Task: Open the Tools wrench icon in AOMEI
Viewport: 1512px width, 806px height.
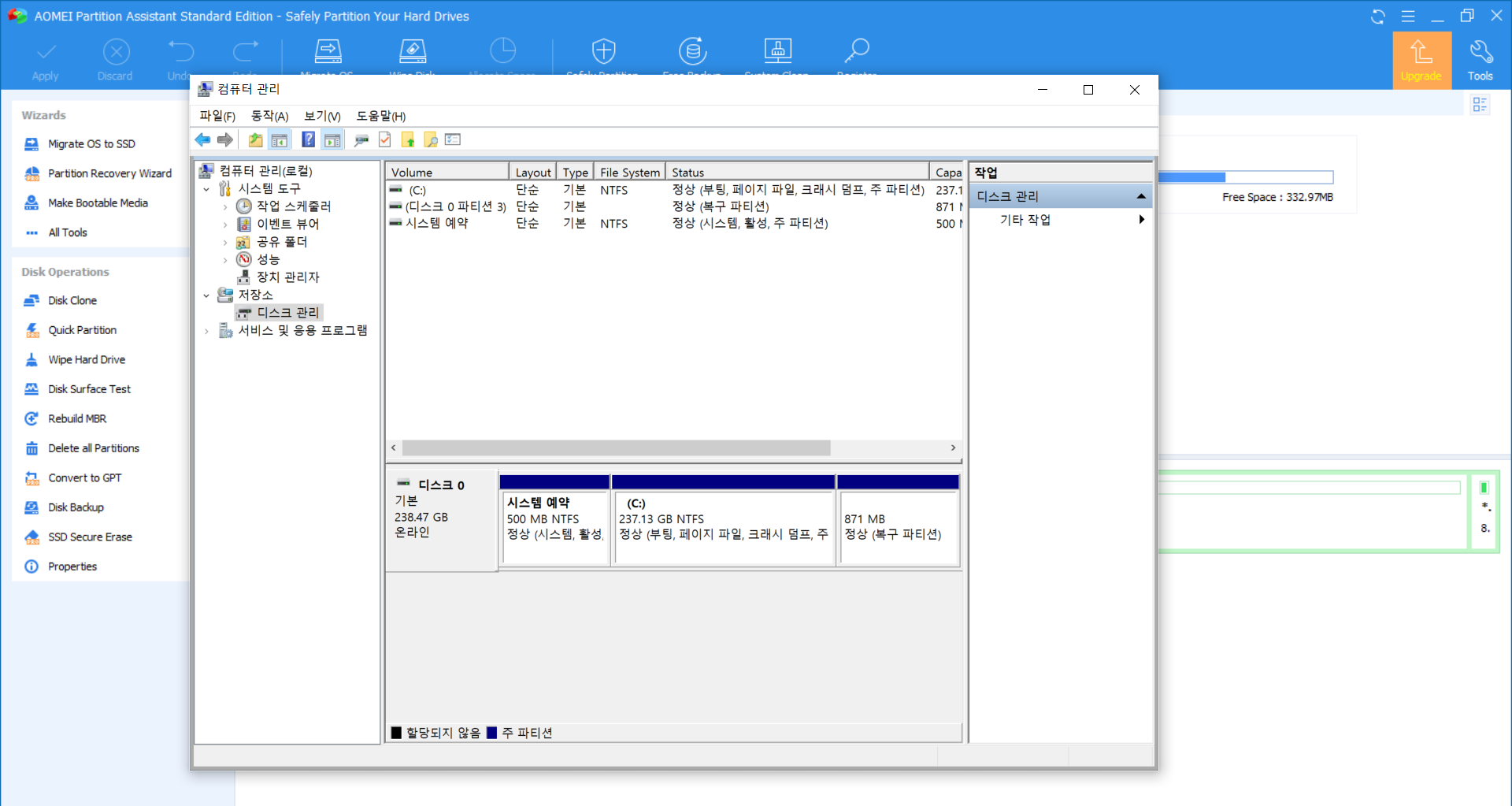Action: (x=1480, y=60)
